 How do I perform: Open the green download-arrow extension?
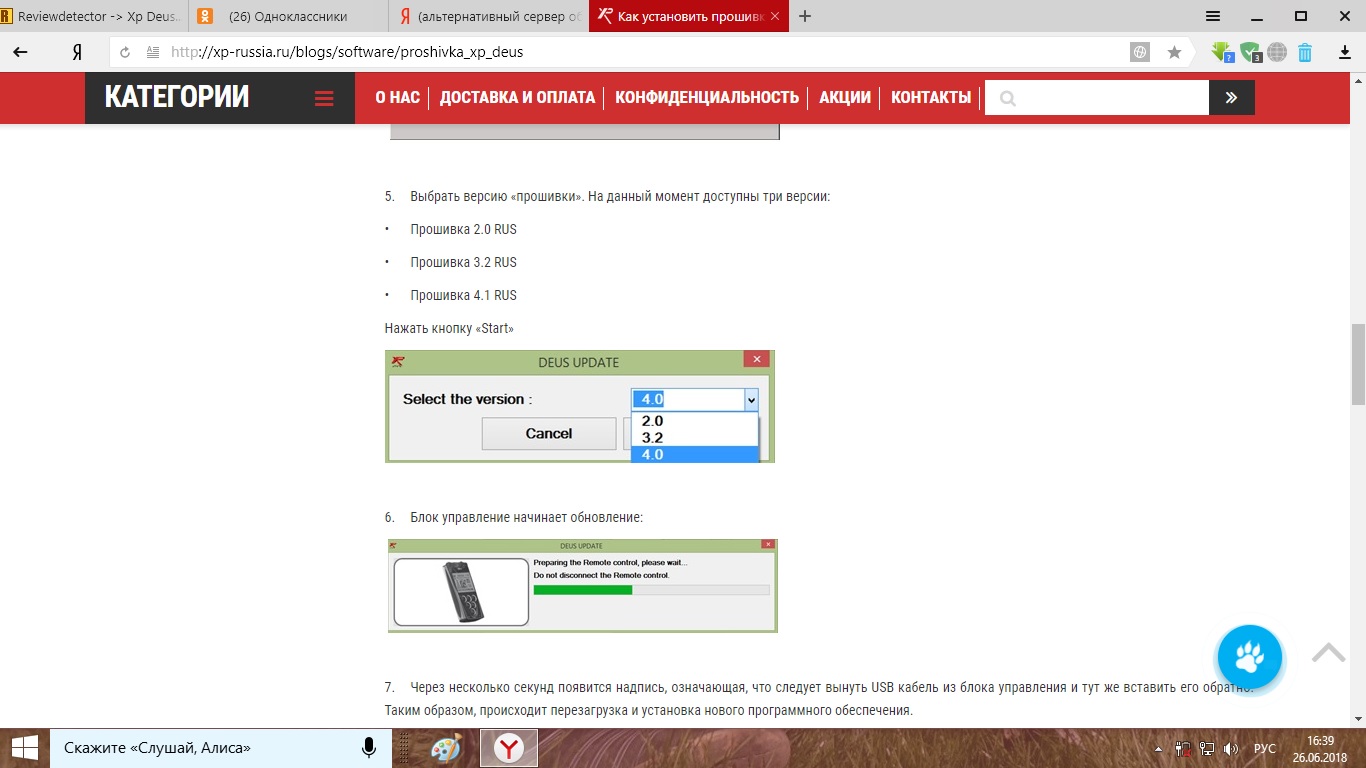1222,52
